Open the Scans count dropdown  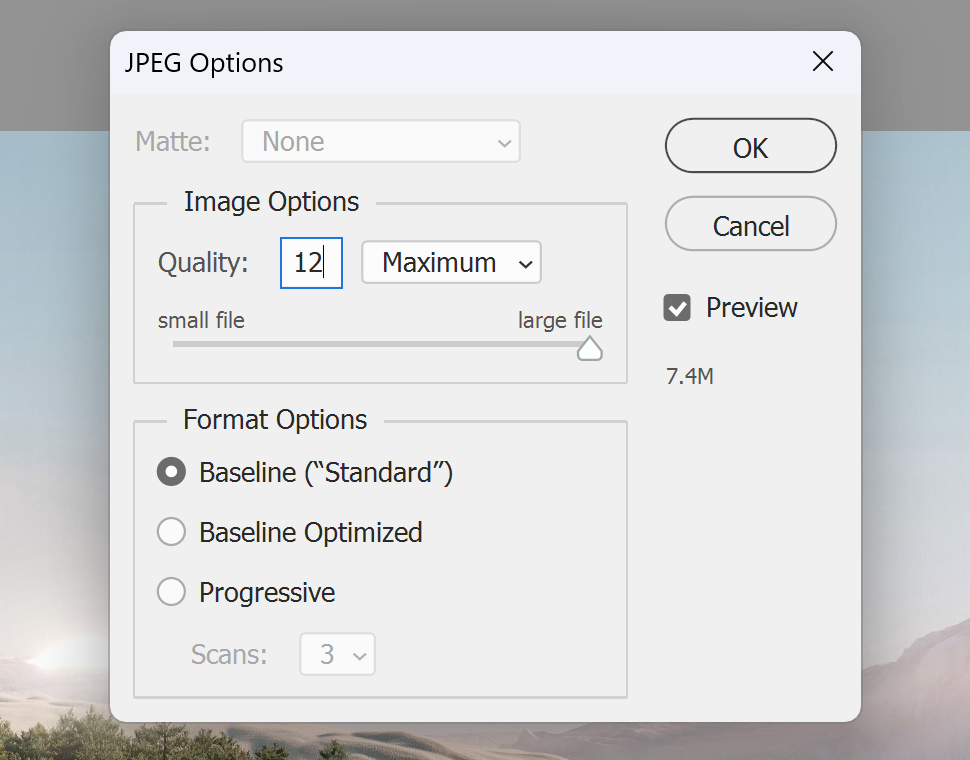[338, 654]
